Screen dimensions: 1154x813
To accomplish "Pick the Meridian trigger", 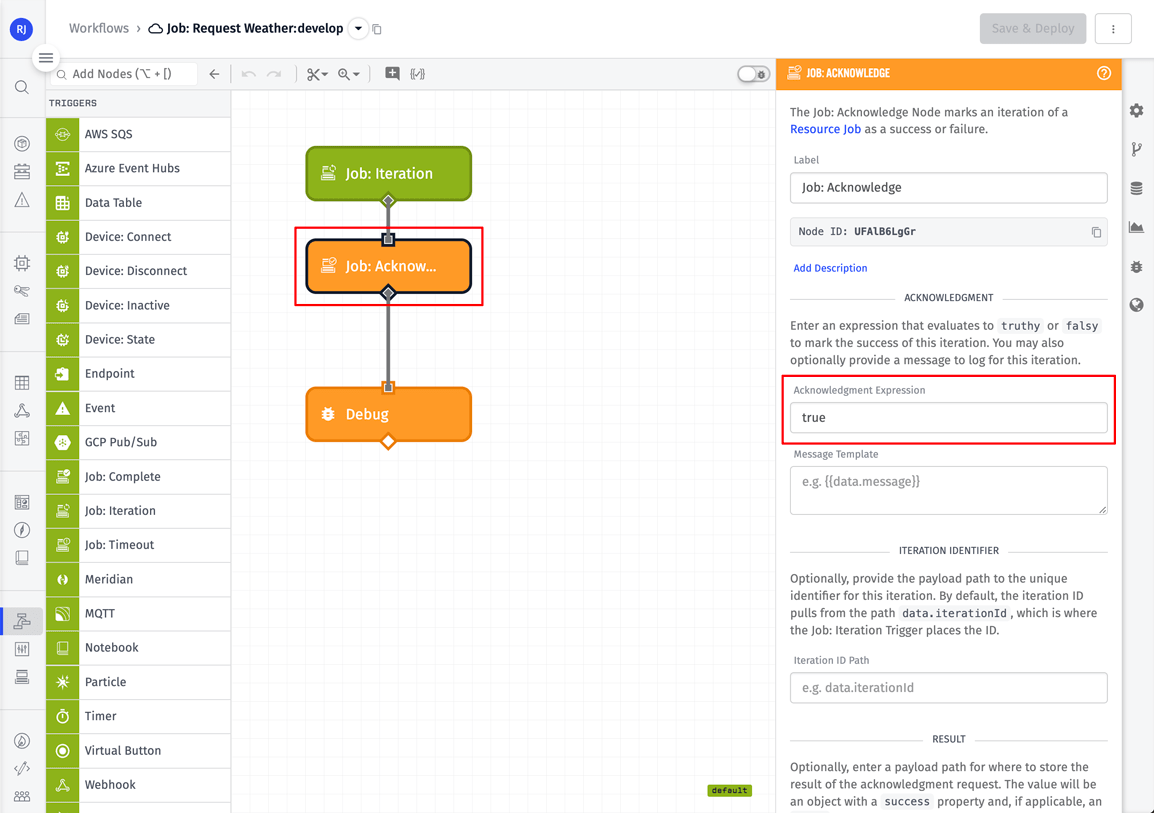I will (x=138, y=579).
